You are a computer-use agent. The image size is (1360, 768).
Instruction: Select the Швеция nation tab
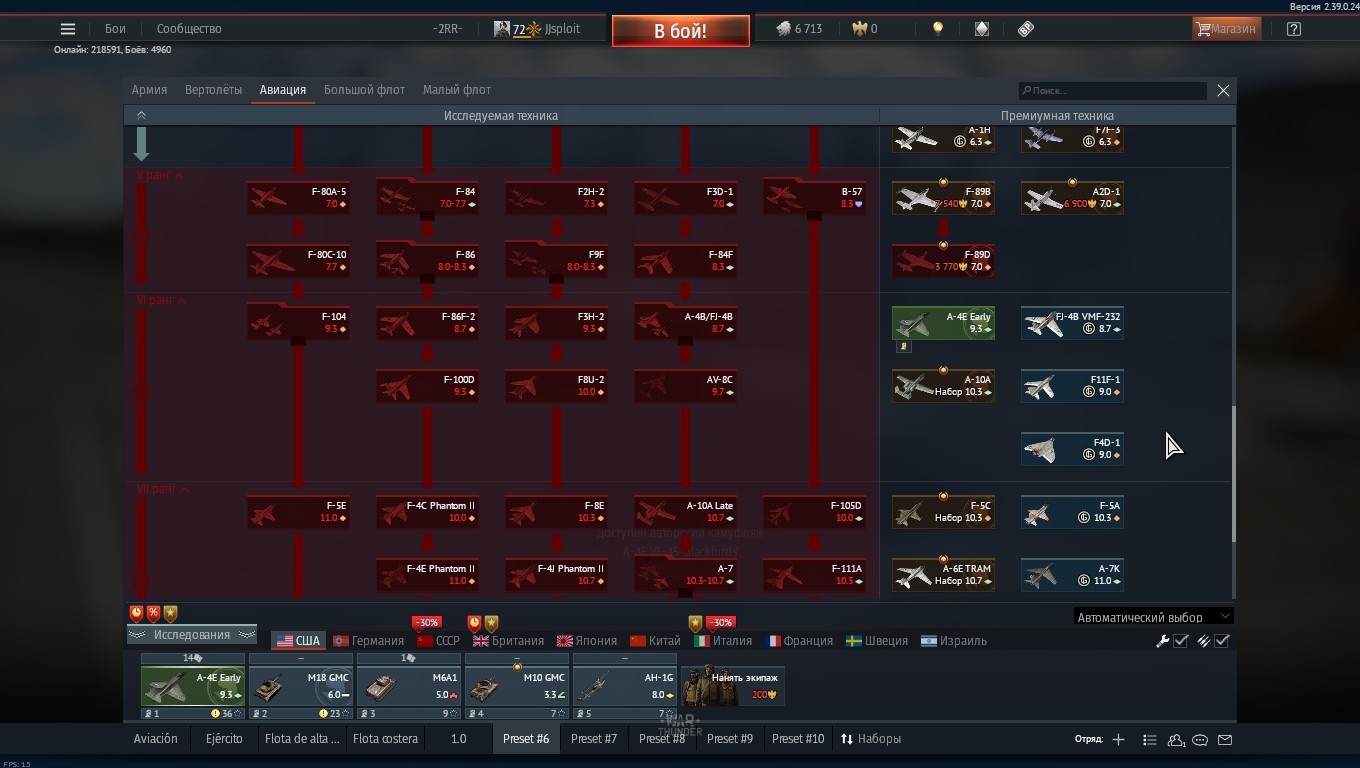(x=877, y=641)
